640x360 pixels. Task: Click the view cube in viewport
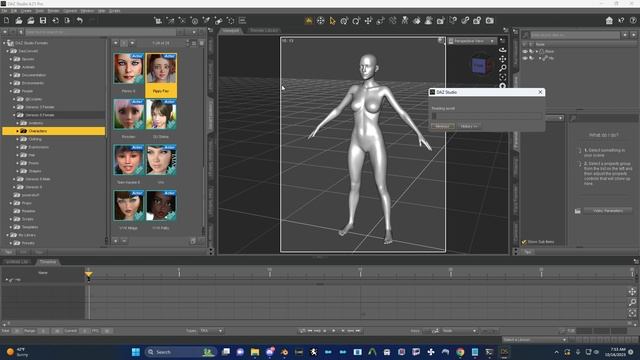(478, 65)
